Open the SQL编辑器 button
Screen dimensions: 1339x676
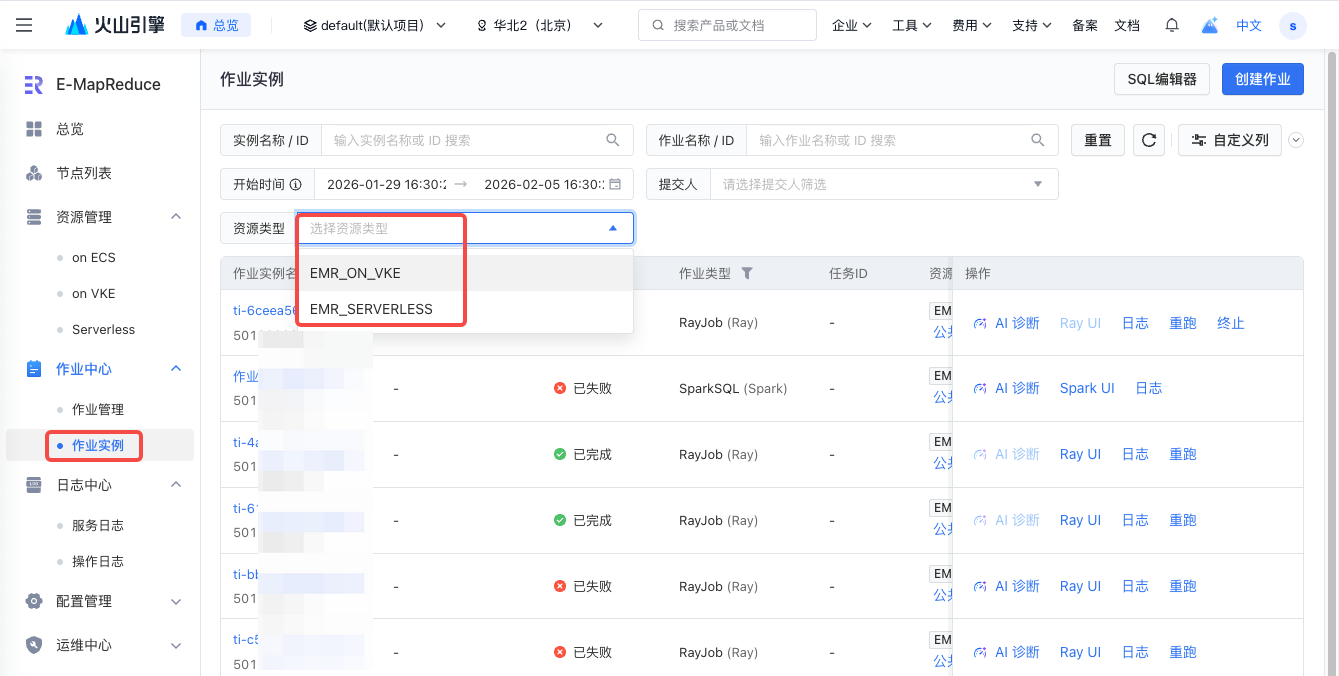click(1161, 79)
